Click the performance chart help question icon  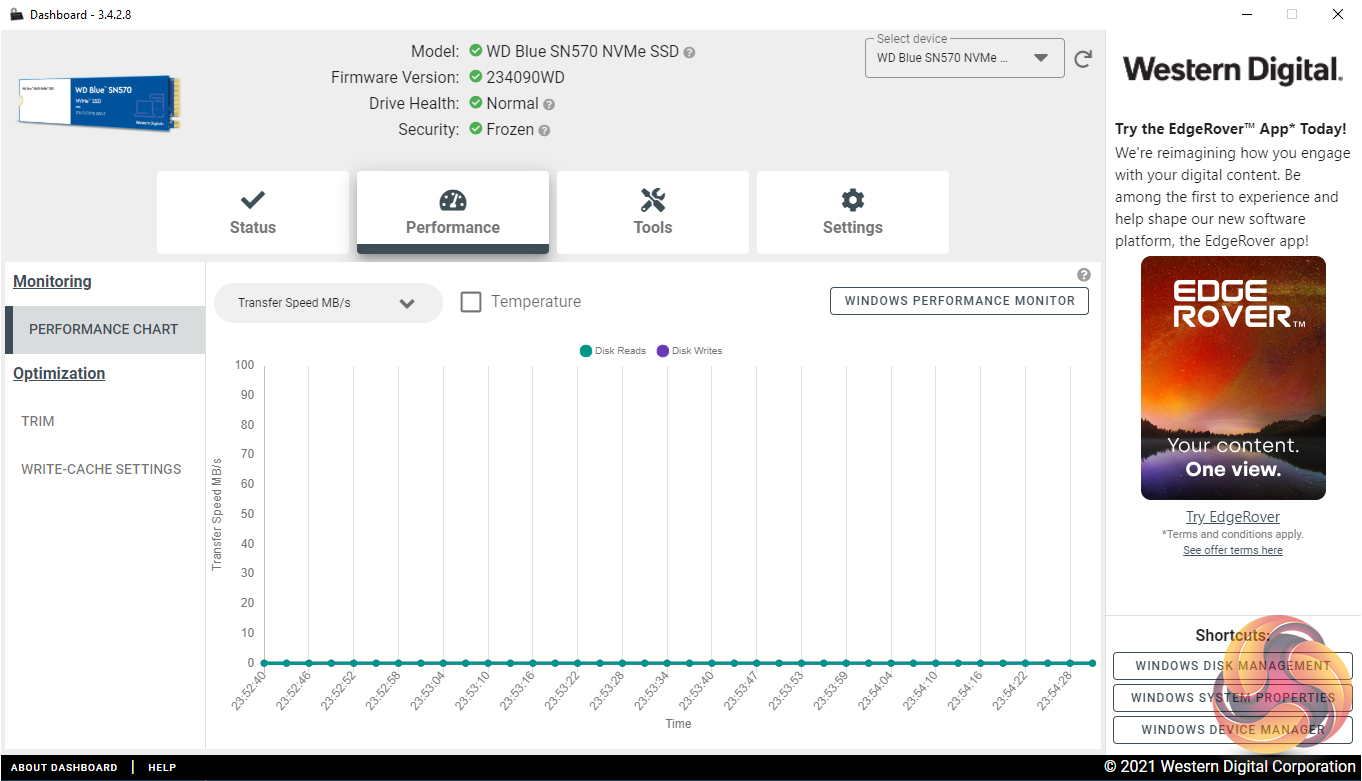(1084, 275)
